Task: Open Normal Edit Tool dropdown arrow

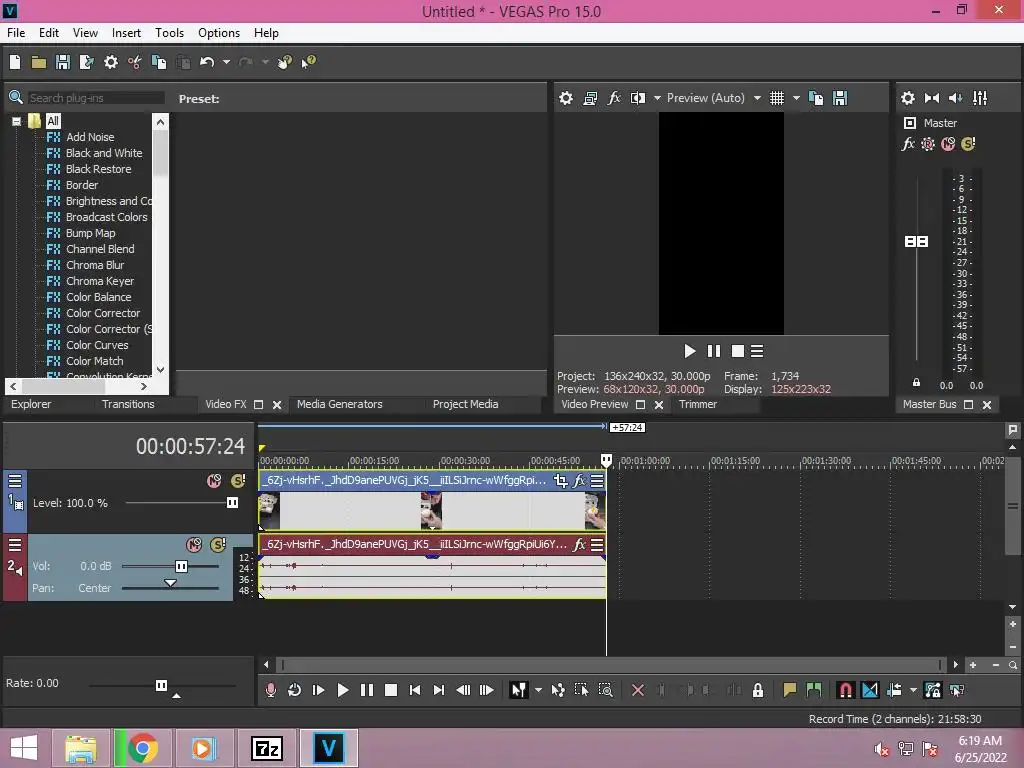Action: click(x=538, y=690)
